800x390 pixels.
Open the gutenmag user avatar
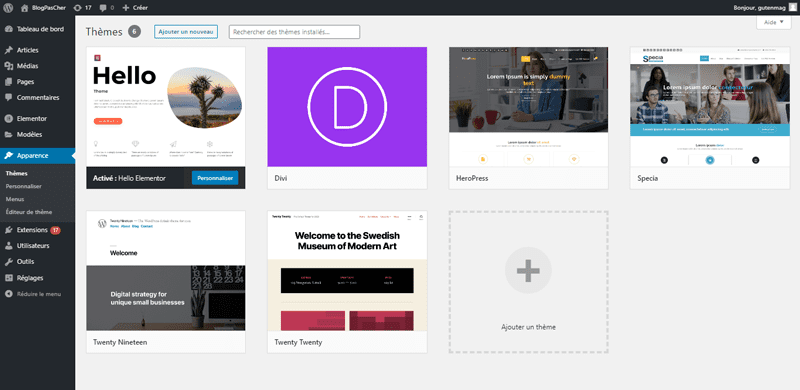[x=792, y=7]
